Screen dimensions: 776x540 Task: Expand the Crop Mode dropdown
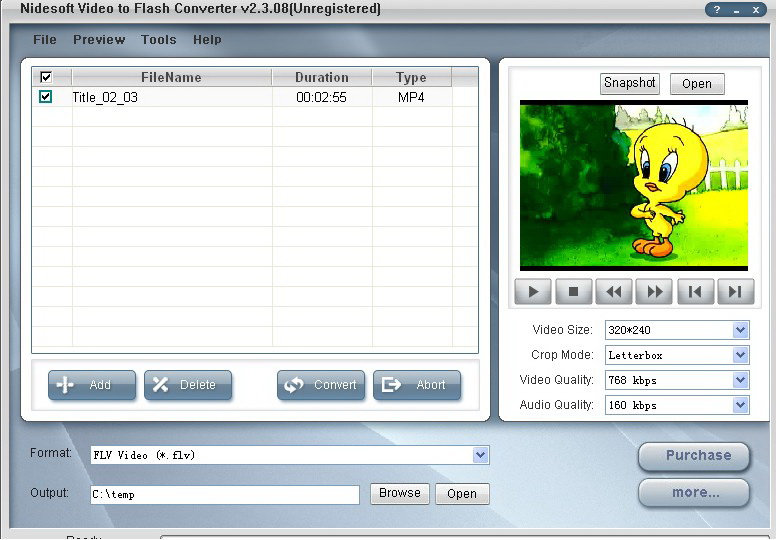tap(740, 355)
